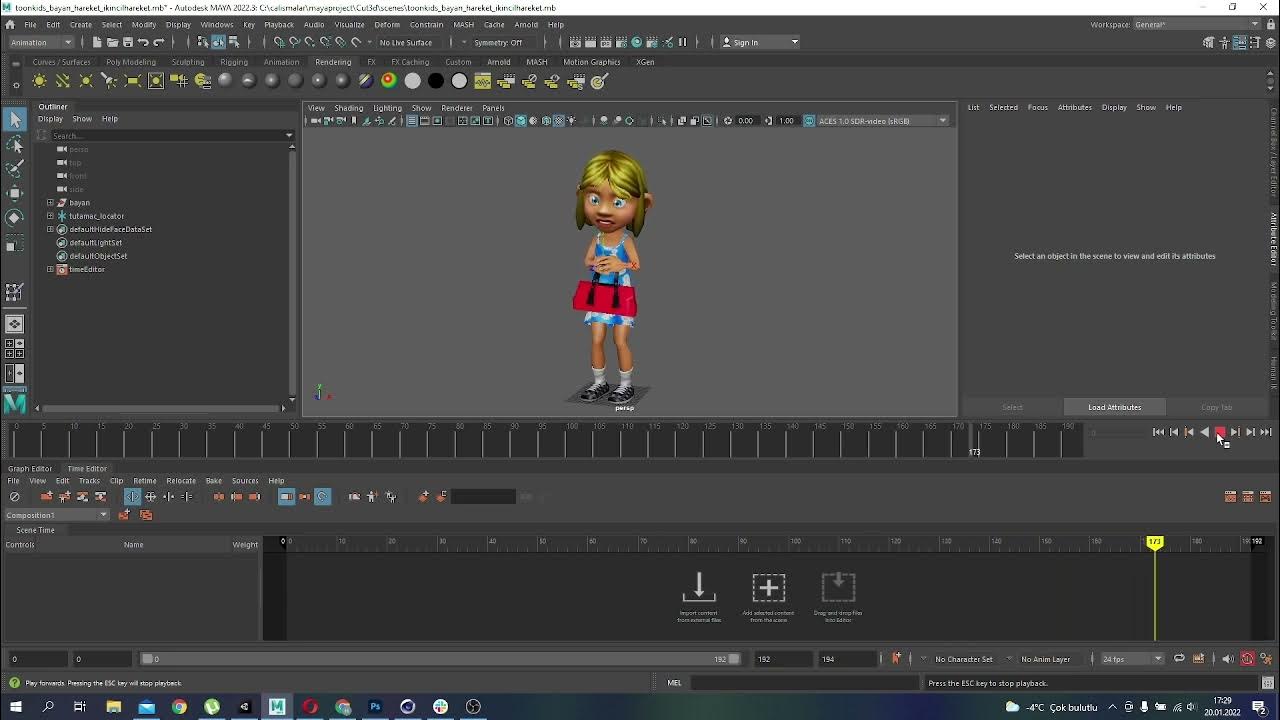Image resolution: width=1280 pixels, height=720 pixels.
Task: Click Import content from external files icon
Action: (699, 587)
